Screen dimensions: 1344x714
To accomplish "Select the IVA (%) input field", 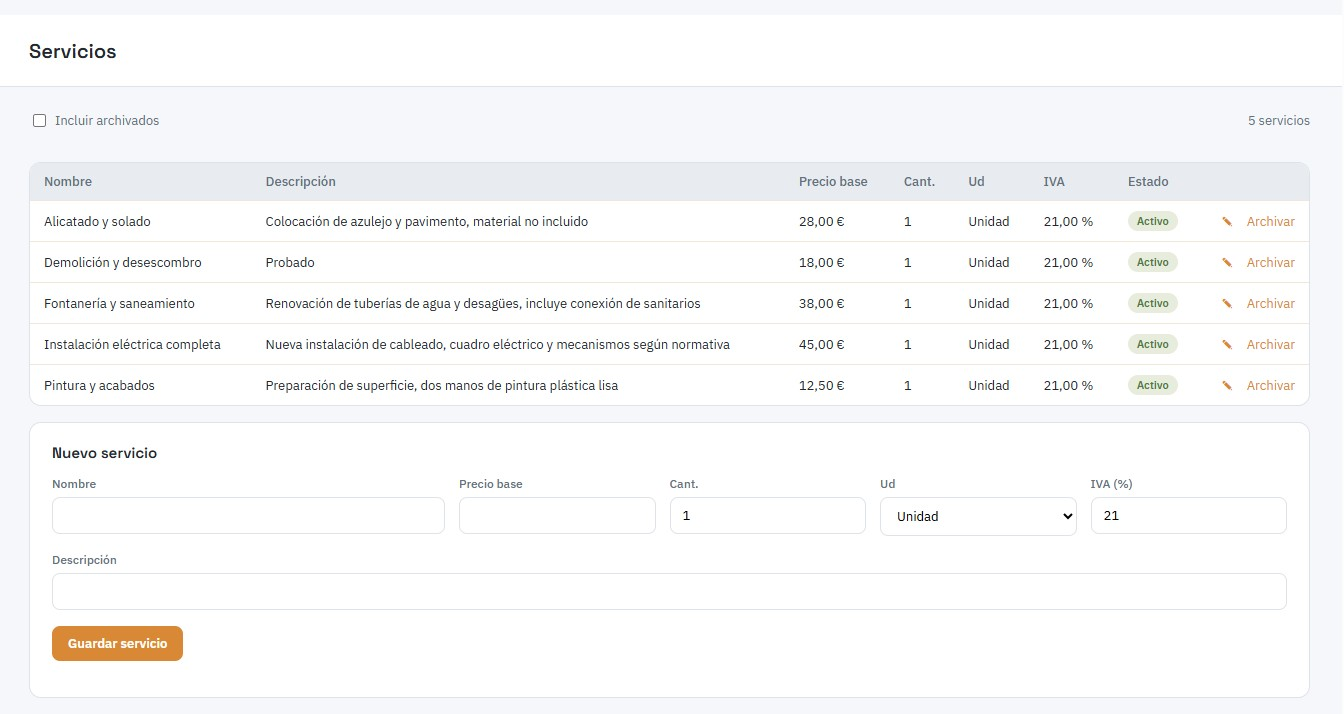I will 1189,516.
